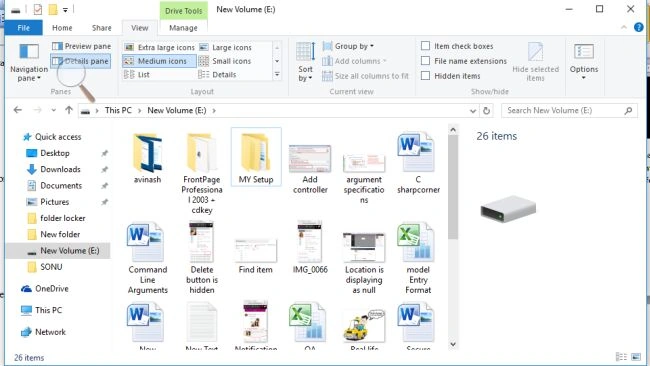Open the Group by dropdown
Screen dimensions: 650x366
point(348,46)
